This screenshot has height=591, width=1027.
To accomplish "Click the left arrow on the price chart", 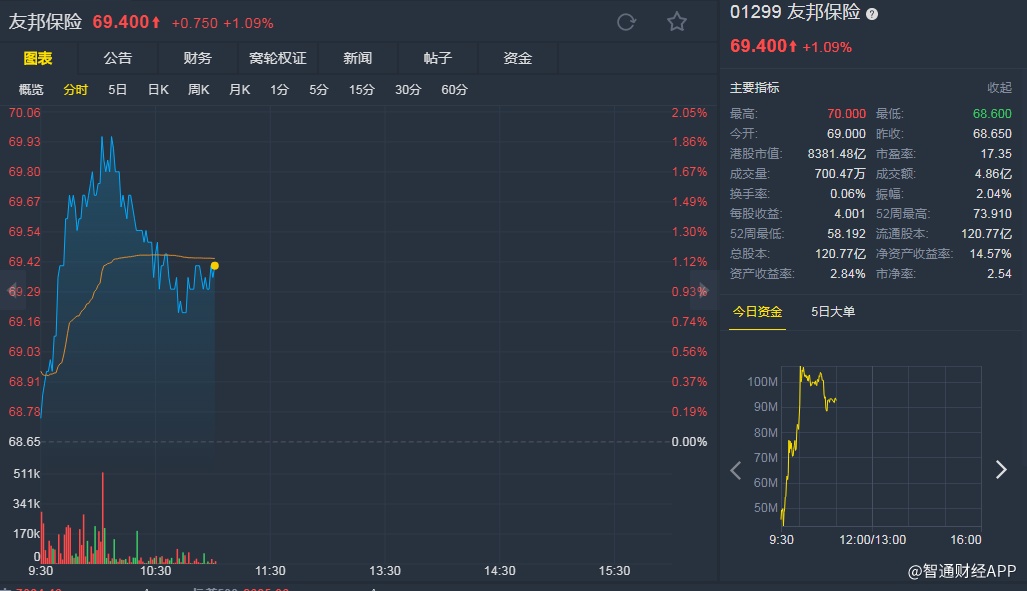I will pos(14,290).
